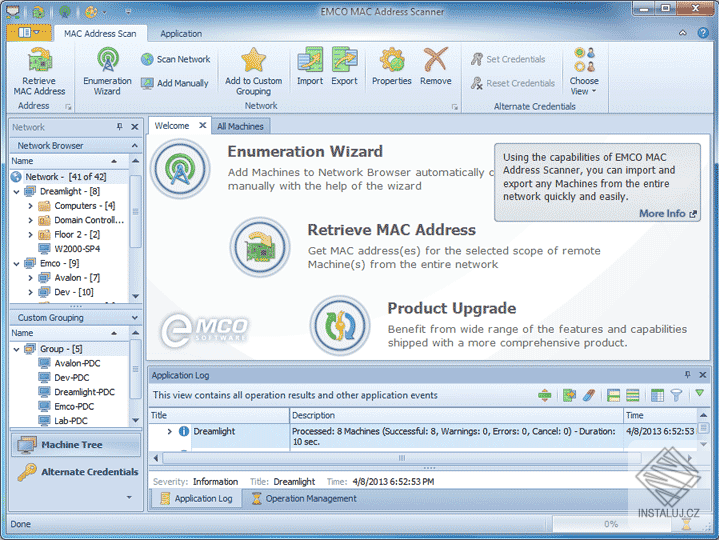The height and width of the screenshot is (540, 719).
Task: Expand the Computers - [4] node
Action: click(x=31, y=206)
